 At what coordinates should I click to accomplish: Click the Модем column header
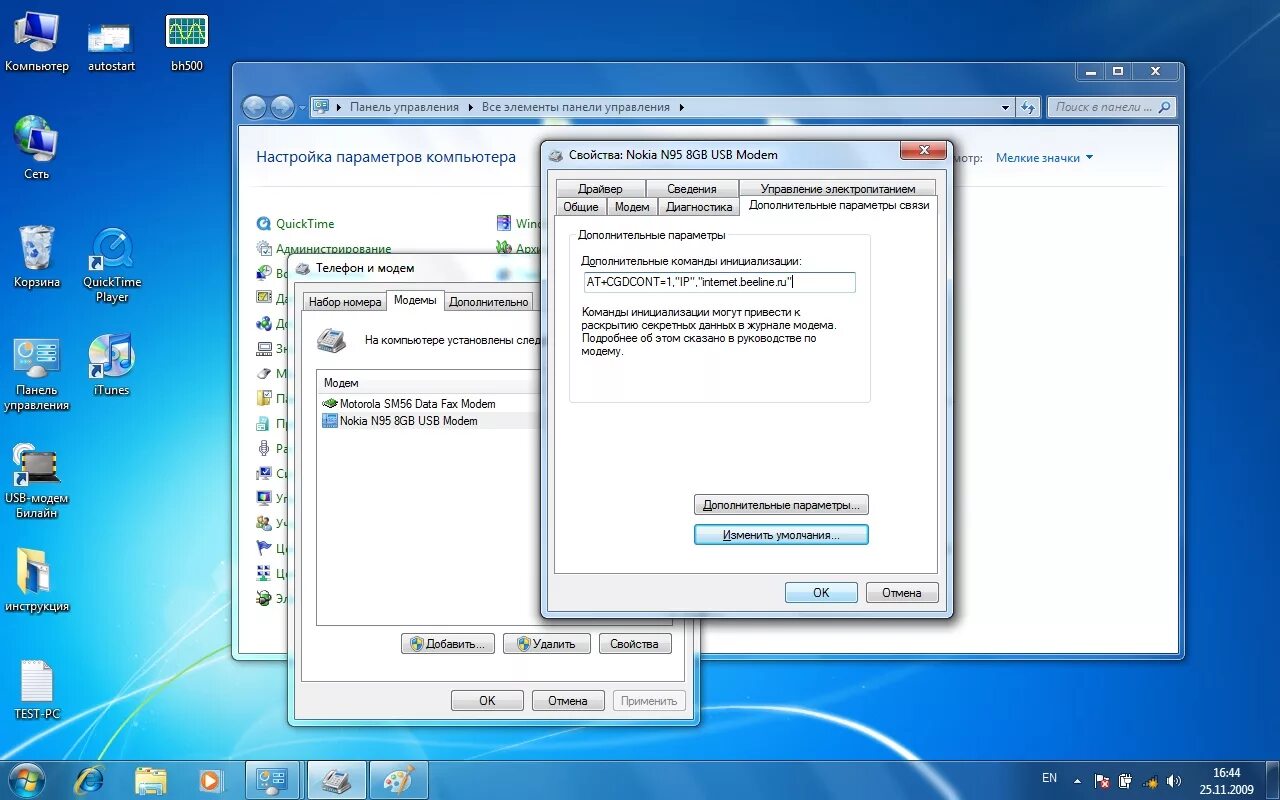[x=428, y=382]
